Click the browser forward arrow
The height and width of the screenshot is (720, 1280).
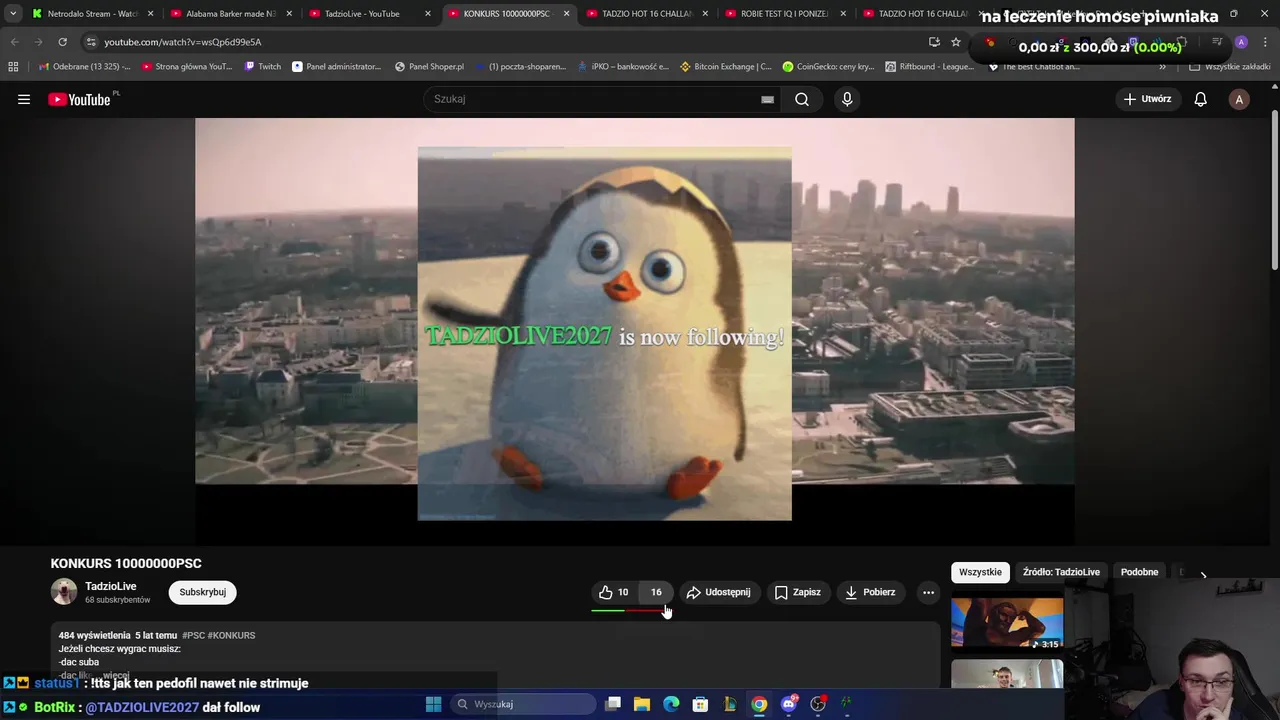tap(38, 42)
